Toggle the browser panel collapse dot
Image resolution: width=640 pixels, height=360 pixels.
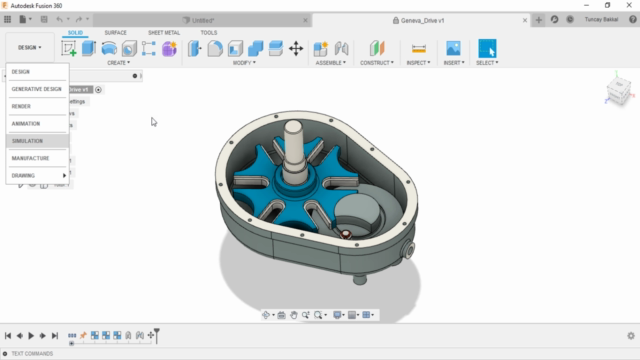[x=135, y=76]
